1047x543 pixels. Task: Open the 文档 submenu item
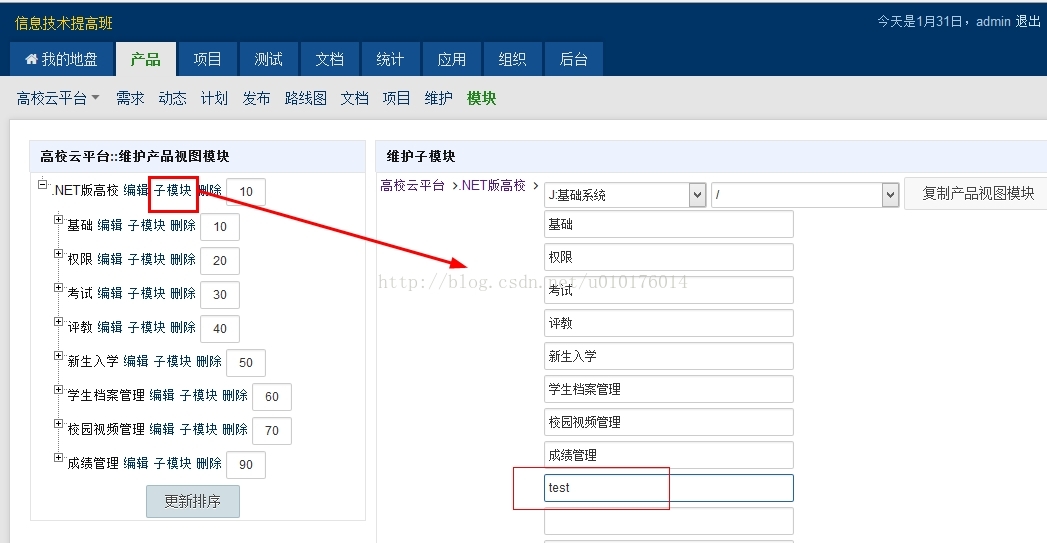click(355, 98)
